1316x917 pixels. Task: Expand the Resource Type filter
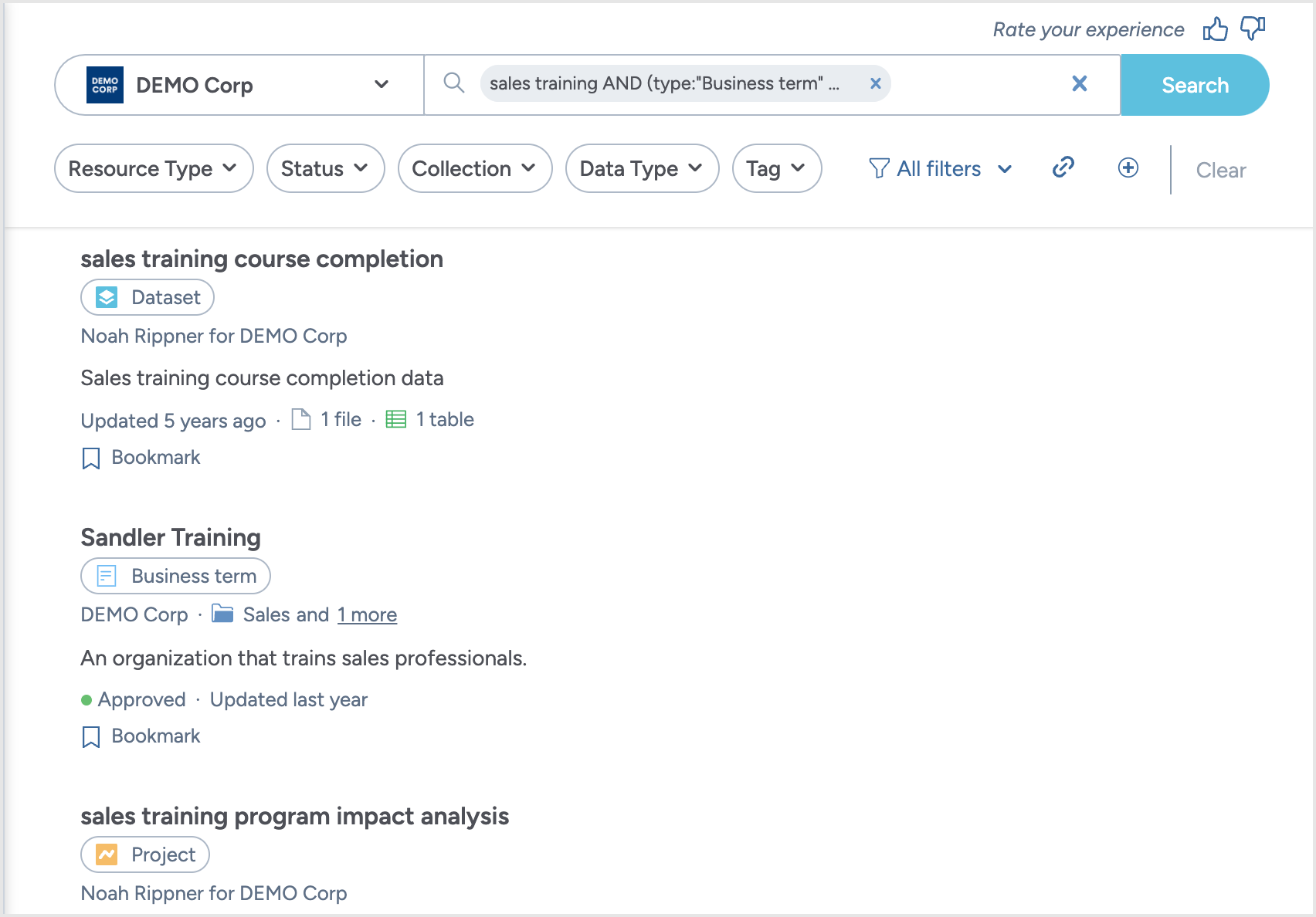coord(154,168)
